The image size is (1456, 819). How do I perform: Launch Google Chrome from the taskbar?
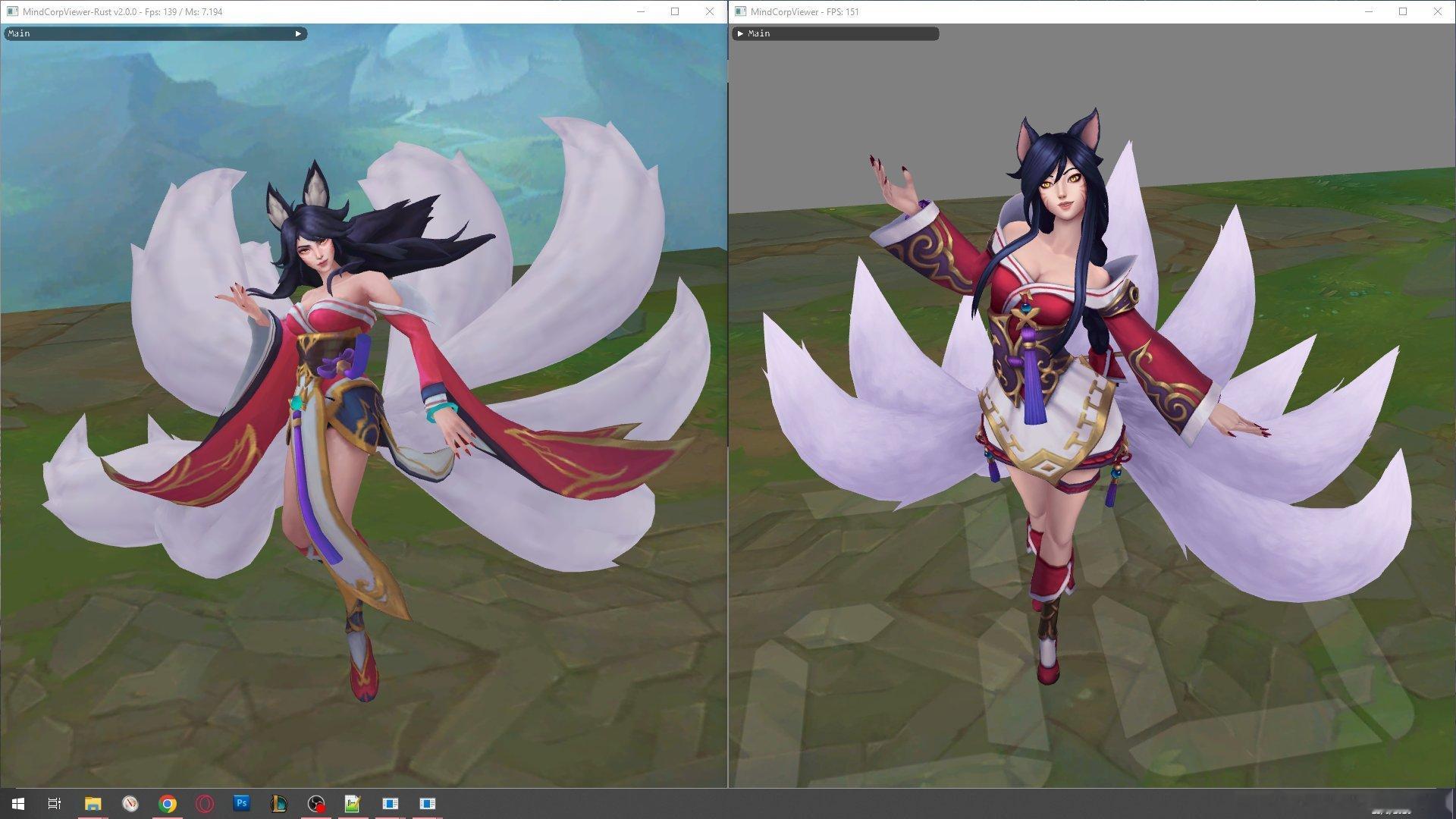click(168, 804)
